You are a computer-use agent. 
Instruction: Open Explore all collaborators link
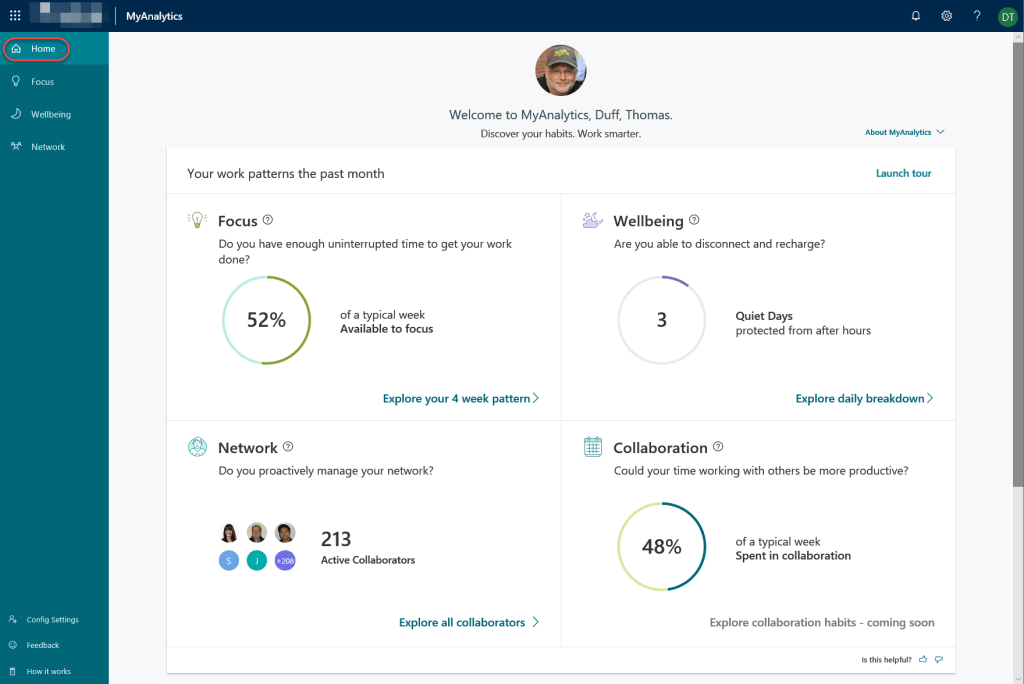tap(468, 622)
